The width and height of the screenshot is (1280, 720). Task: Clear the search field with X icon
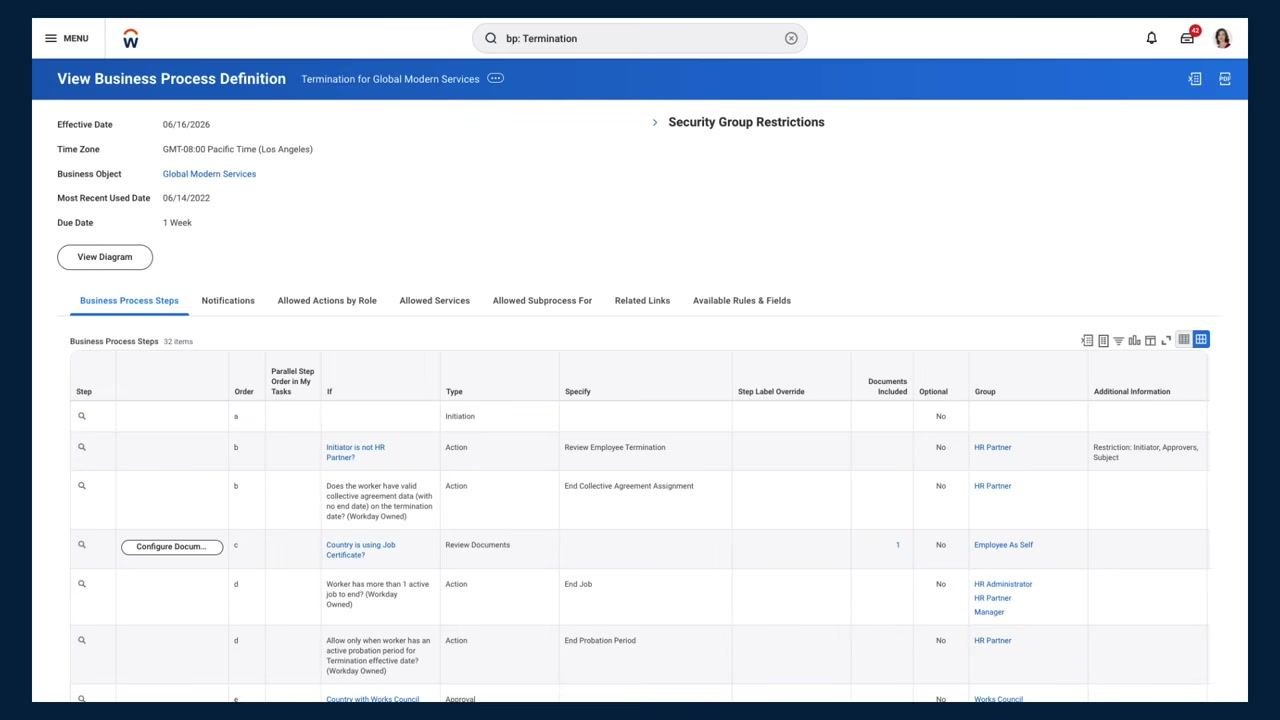(x=791, y=38)
